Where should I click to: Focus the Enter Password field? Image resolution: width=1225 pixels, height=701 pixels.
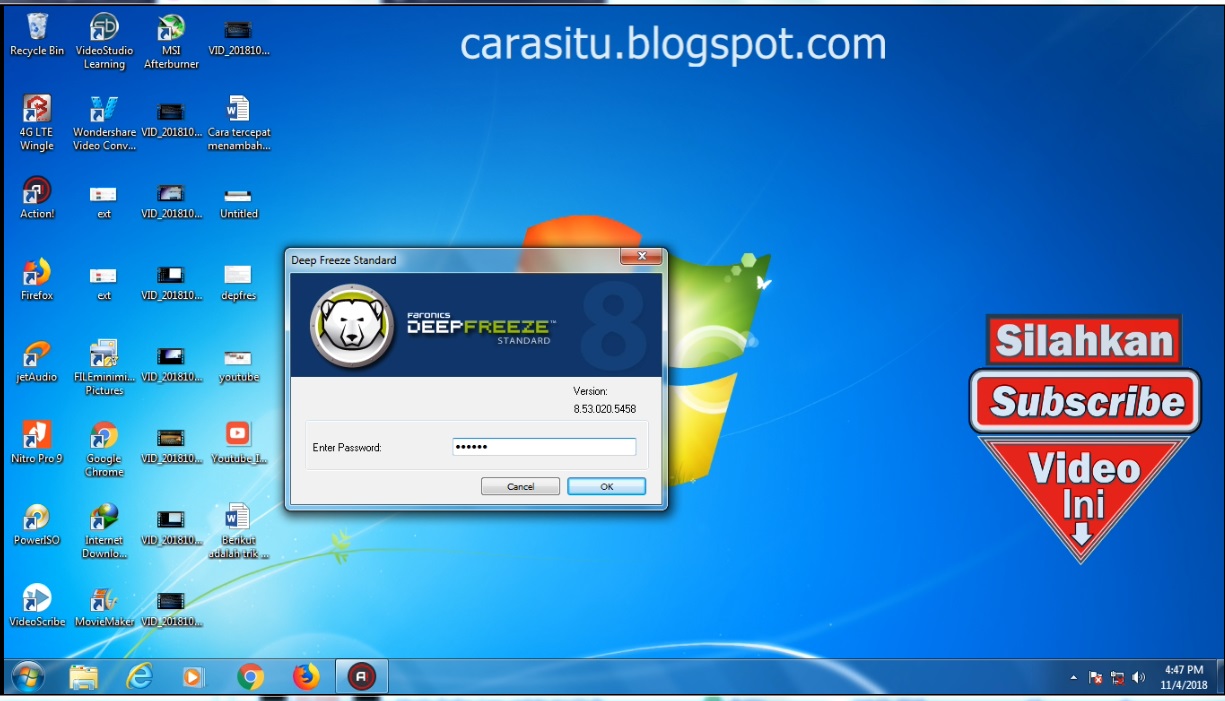[543, 447]
